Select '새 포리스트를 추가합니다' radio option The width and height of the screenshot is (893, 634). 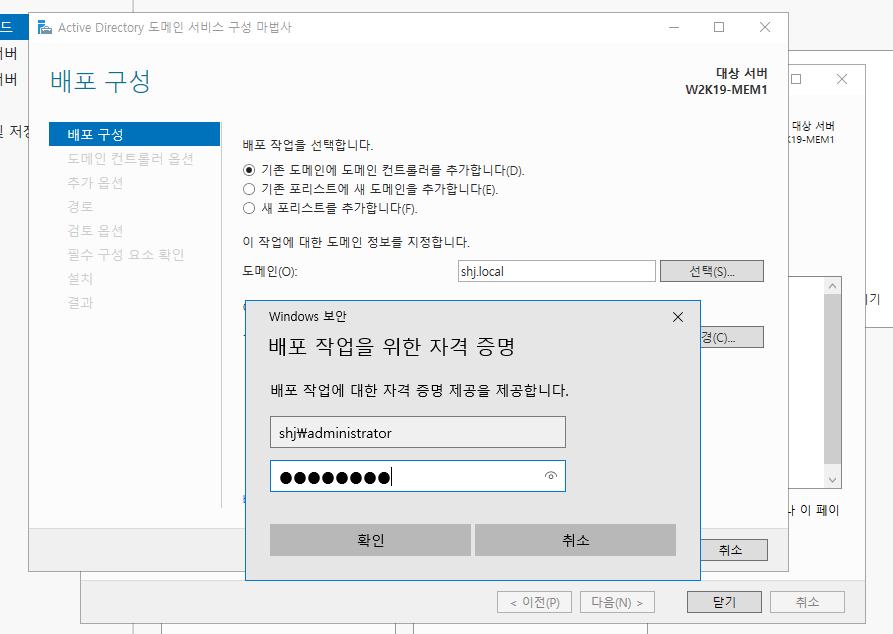(249, 208)
